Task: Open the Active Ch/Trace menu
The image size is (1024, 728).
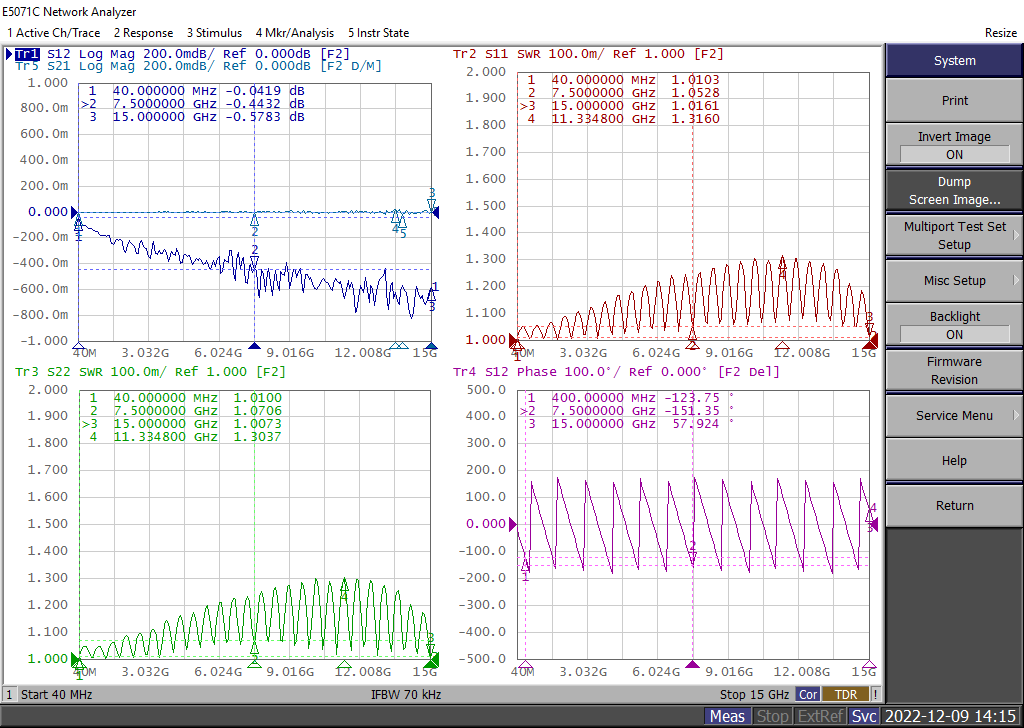Action: coord(54,33)
